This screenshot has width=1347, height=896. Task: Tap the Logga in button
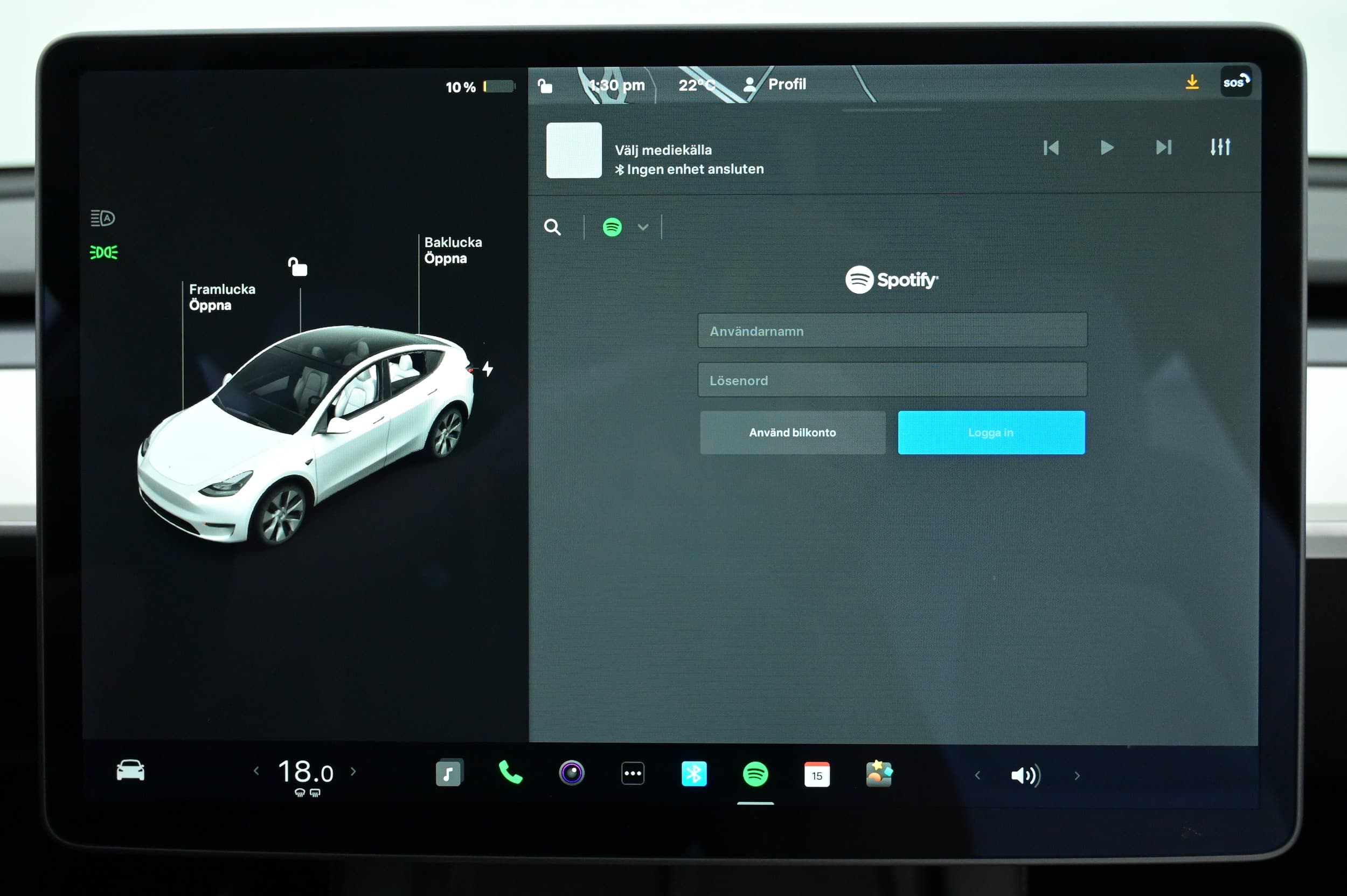tap(991, 433)
